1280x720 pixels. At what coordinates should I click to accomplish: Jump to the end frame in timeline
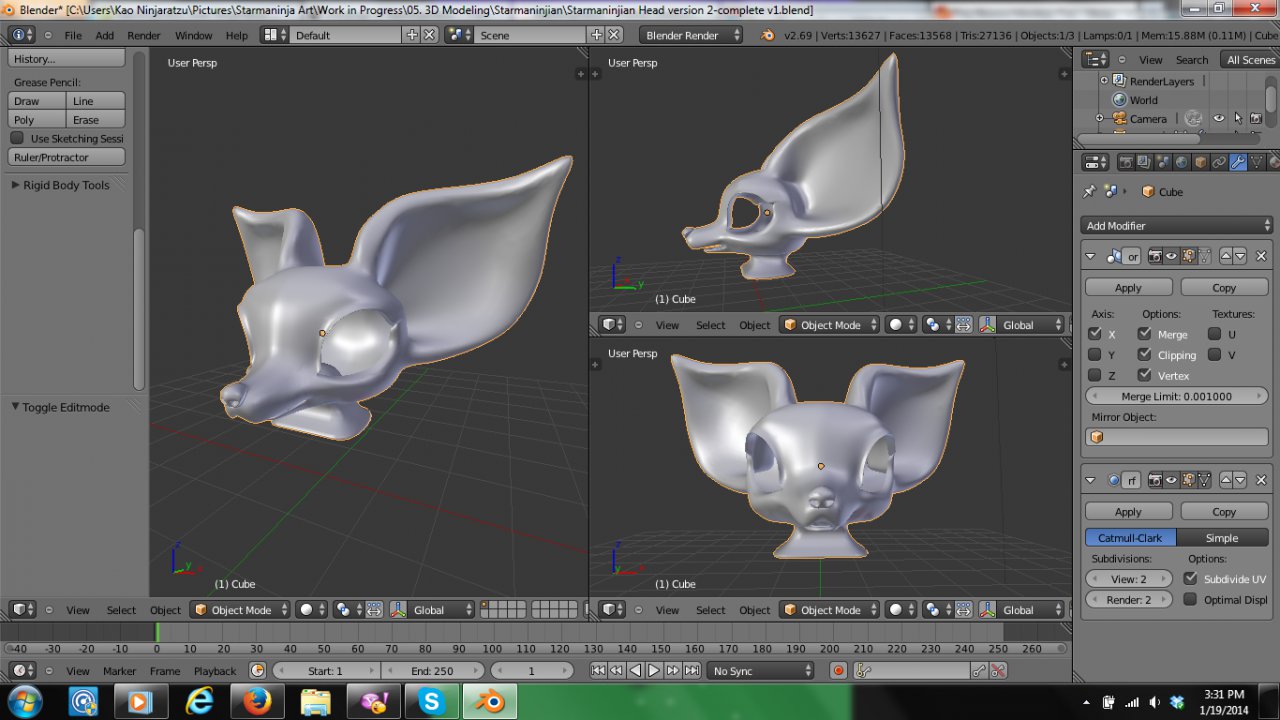[x=691, y=671]
